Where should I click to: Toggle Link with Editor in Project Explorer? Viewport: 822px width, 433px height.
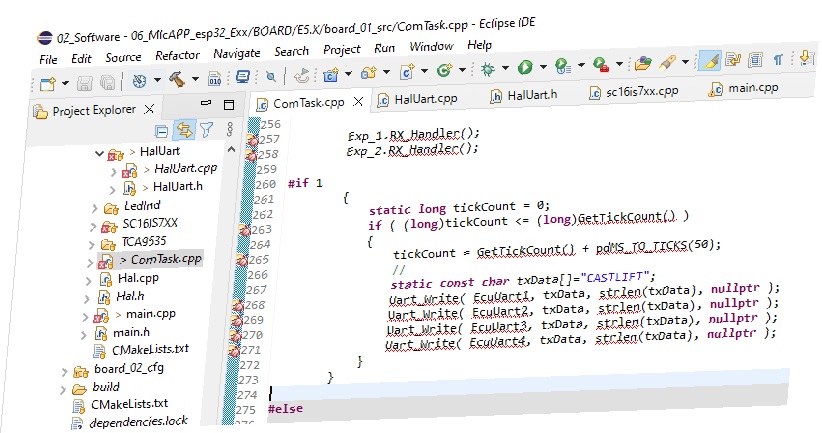tap(185, 130)
